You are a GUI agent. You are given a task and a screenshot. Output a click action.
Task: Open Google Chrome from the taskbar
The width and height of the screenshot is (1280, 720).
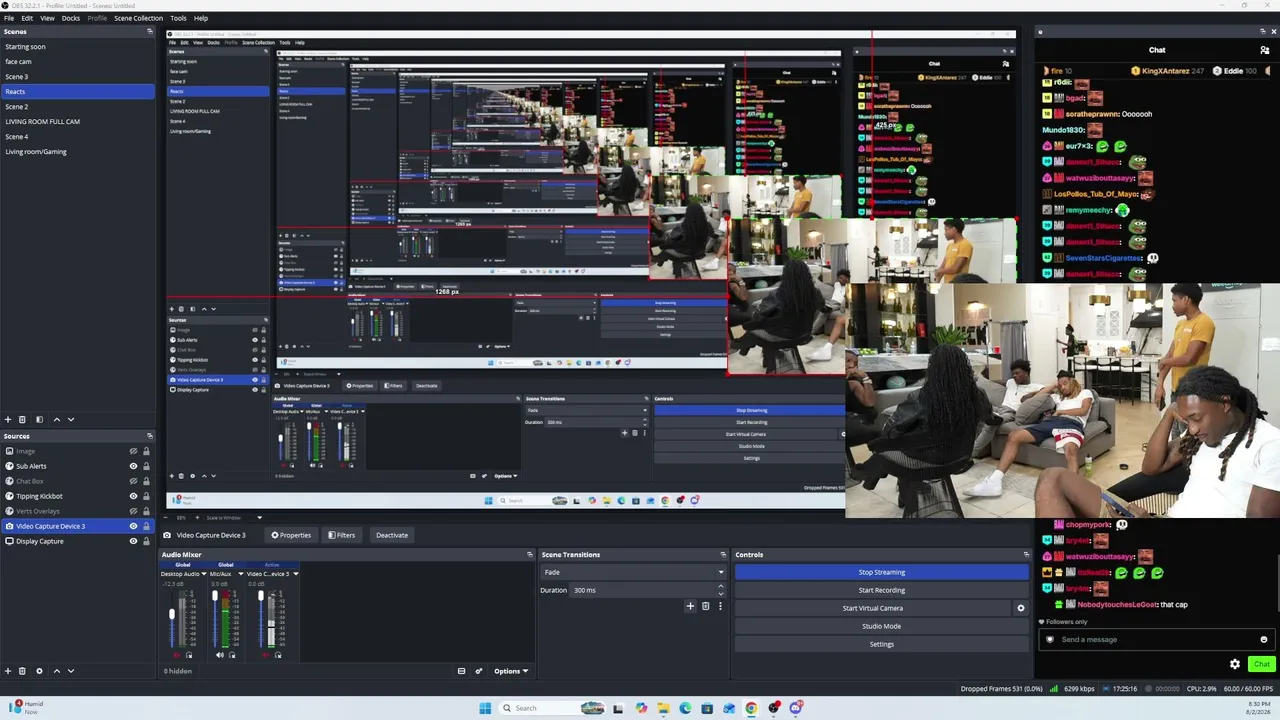click(751, 708)
